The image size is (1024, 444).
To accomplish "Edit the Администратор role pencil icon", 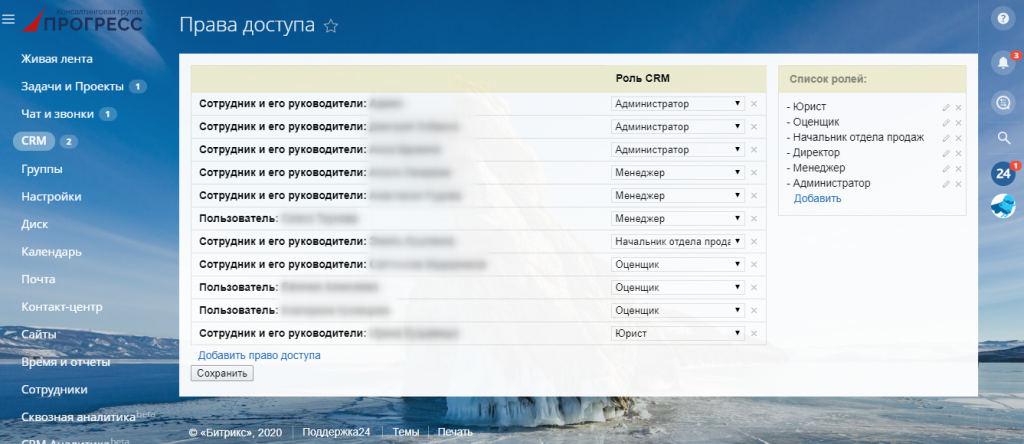I will 946,184.
